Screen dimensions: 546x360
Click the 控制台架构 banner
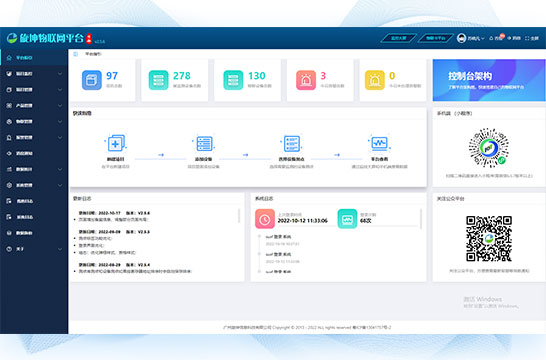tap(489, 80)
